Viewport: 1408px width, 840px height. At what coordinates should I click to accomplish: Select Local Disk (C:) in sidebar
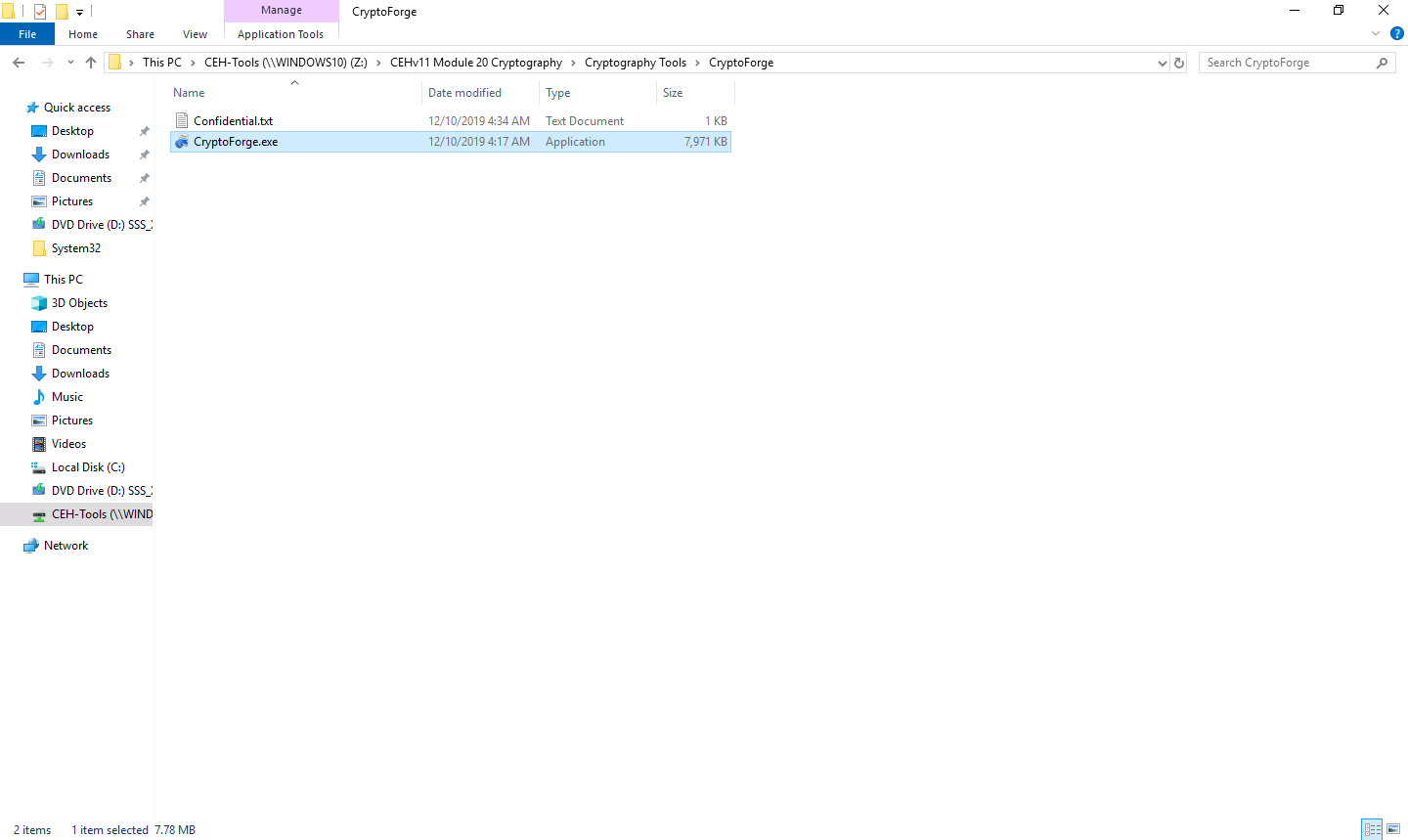pos(88,467)
